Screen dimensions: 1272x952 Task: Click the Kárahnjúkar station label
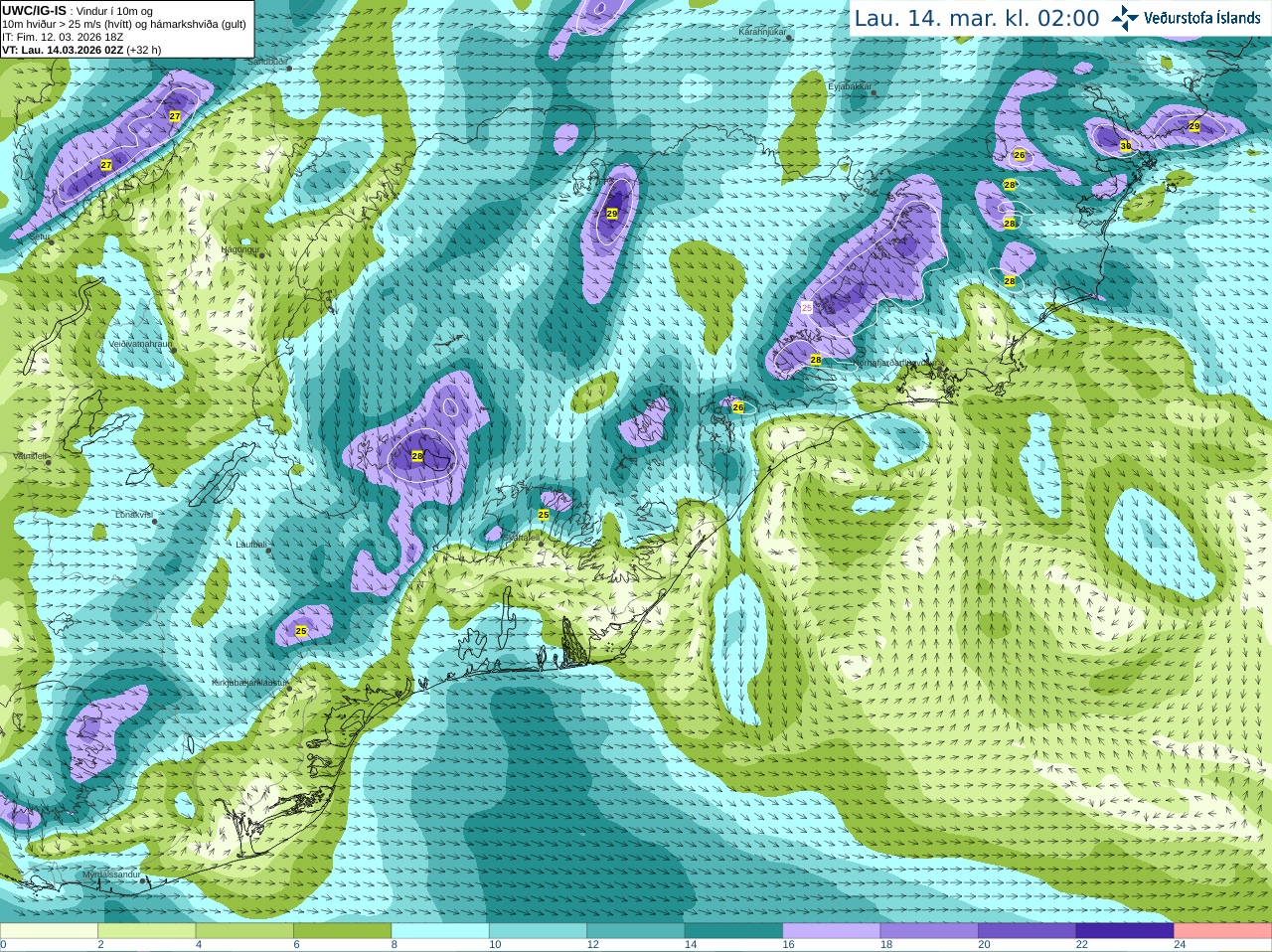[x=762, y=32]
